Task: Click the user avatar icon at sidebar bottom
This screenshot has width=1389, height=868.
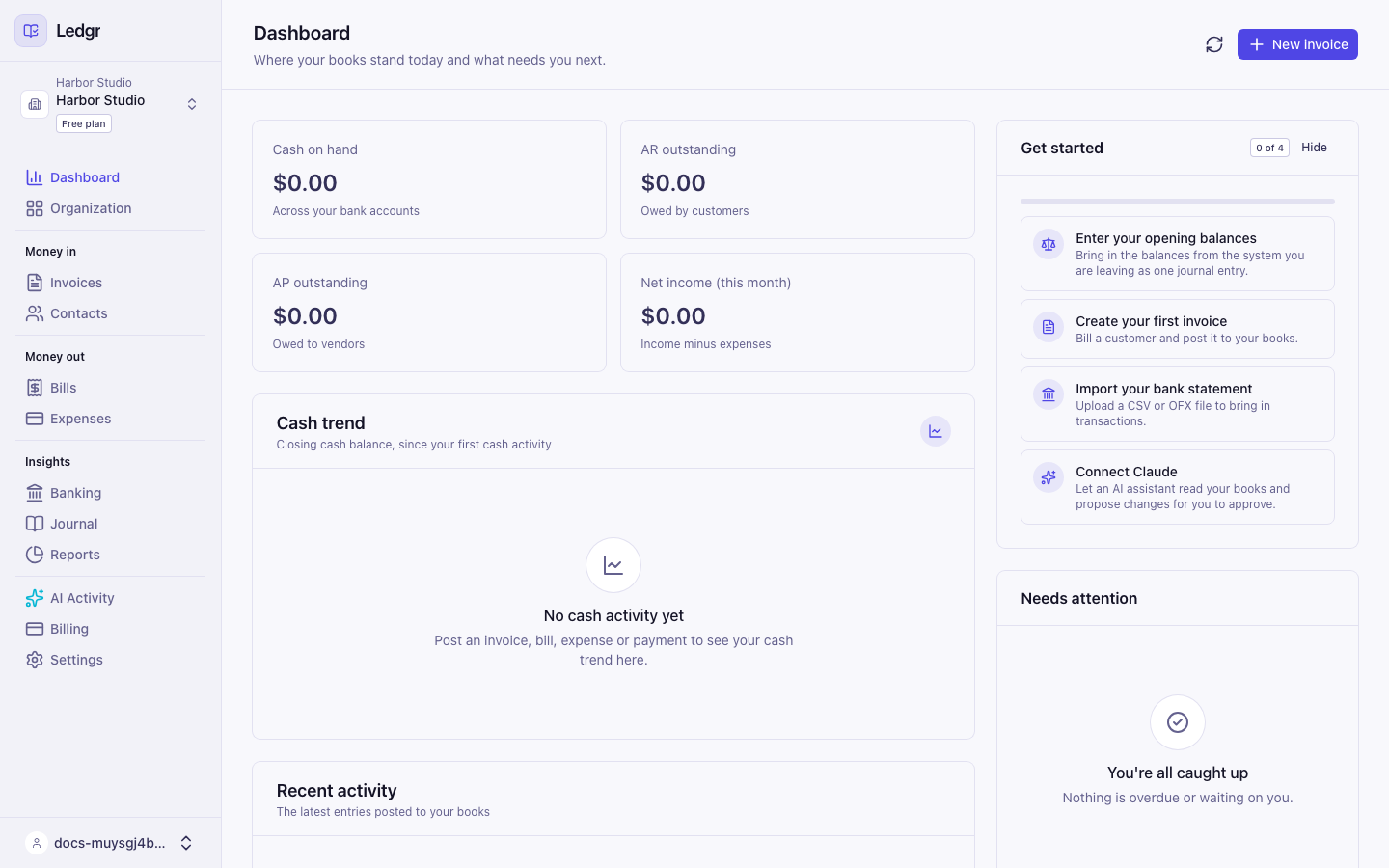Action: coord(37,843)
